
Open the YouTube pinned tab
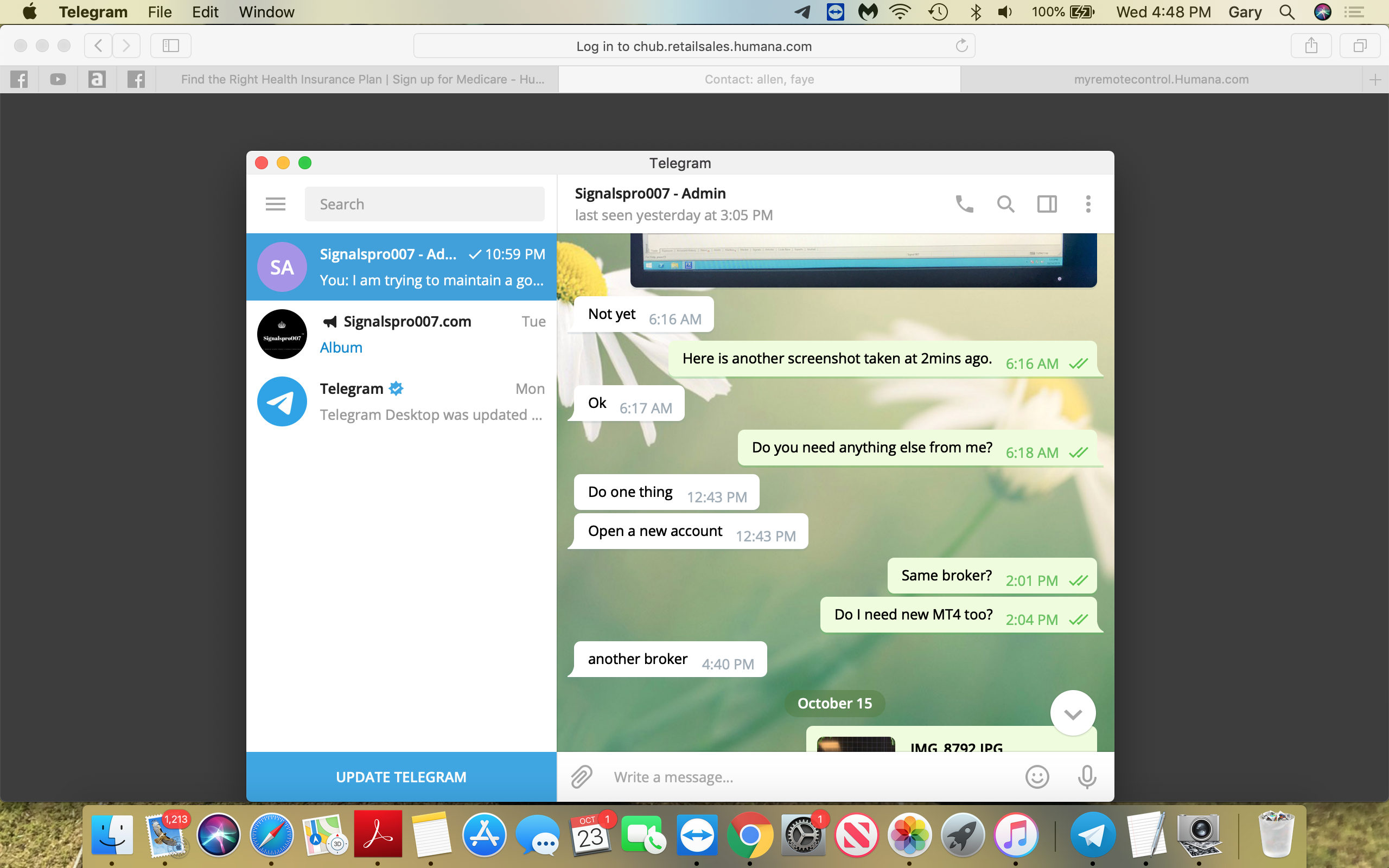(x=58, y=79)
